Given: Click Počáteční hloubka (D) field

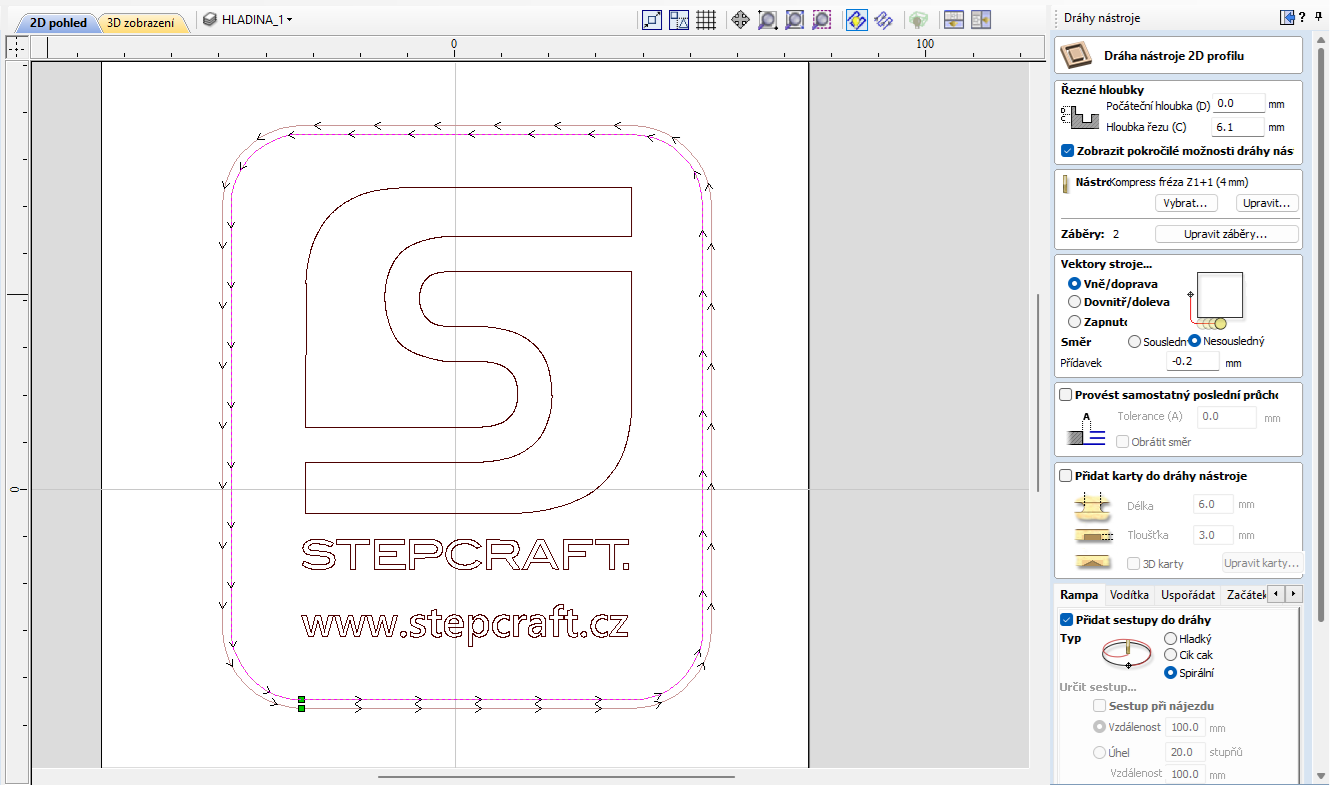Looking at the screenshot, I should (x=1238, y=104).
